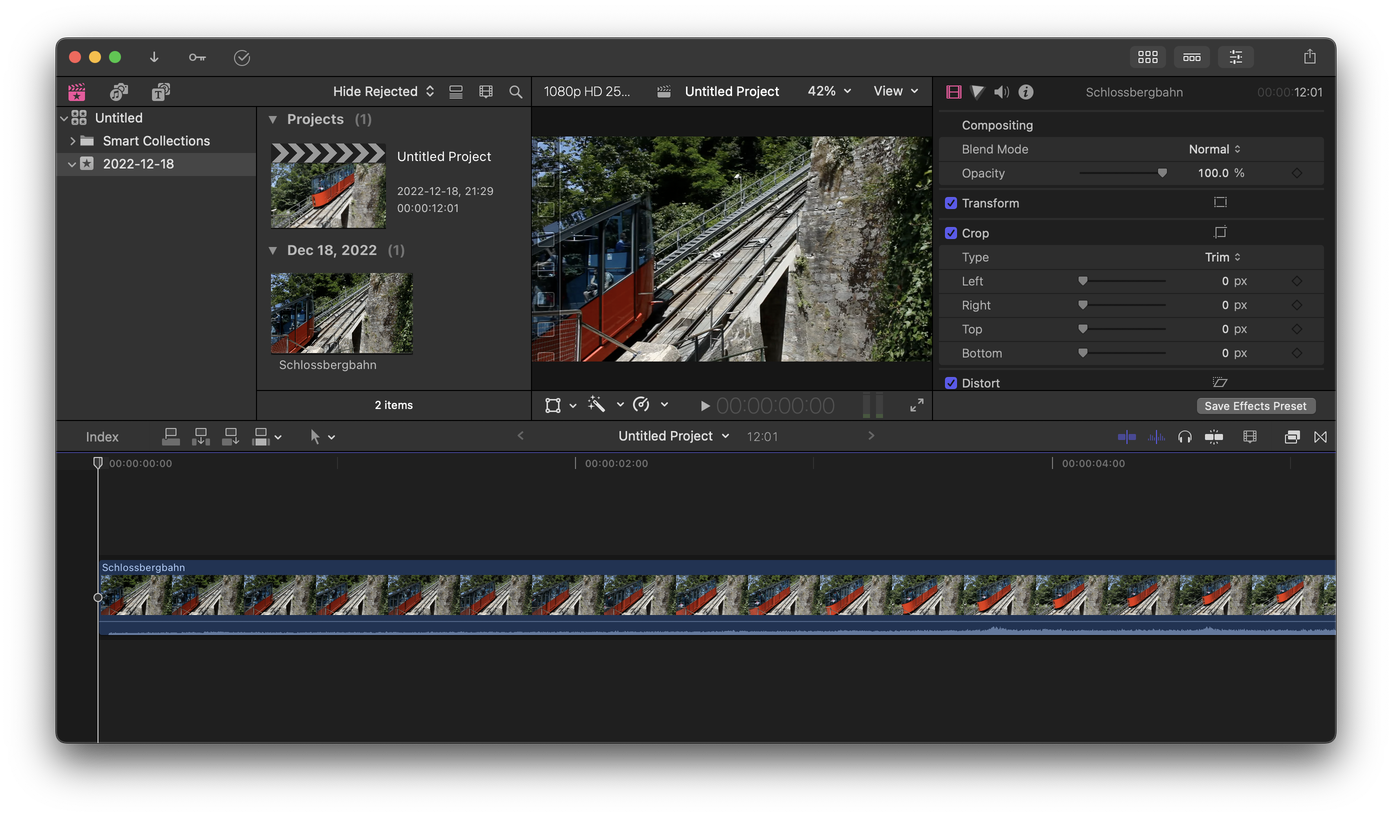Insert clip into storyline button
Viewport: 1392px width, 817px height.
201,437
